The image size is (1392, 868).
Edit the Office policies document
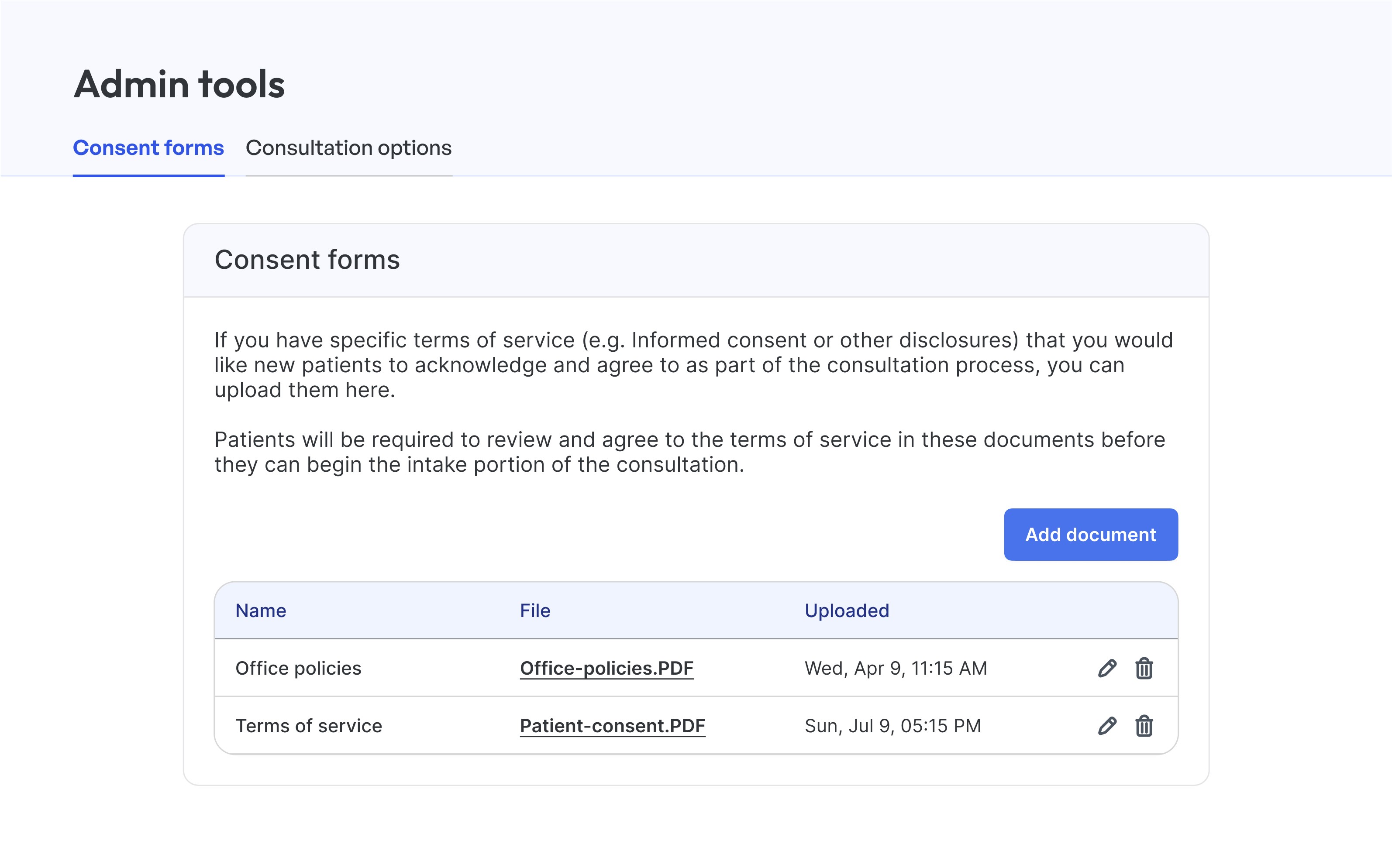[x=1106, y=668]
